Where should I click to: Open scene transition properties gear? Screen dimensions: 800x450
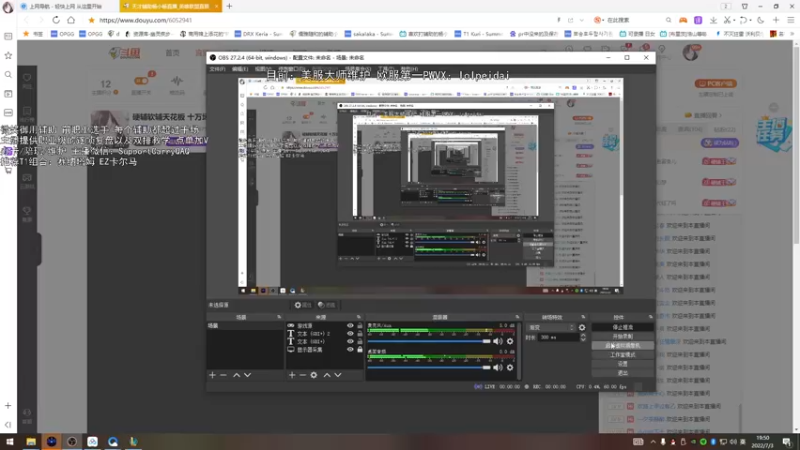(582, 328)
